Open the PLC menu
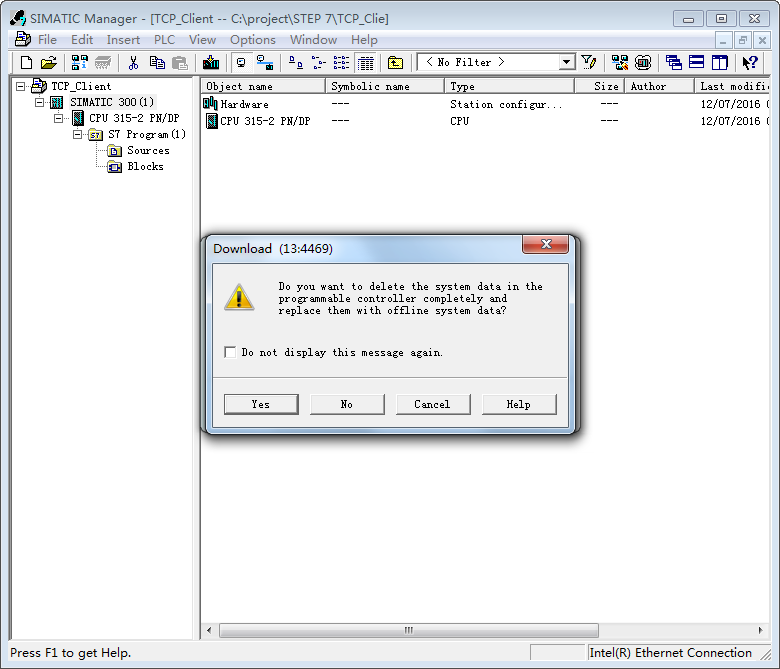The image size is (780, 669). tap(164, 40)
